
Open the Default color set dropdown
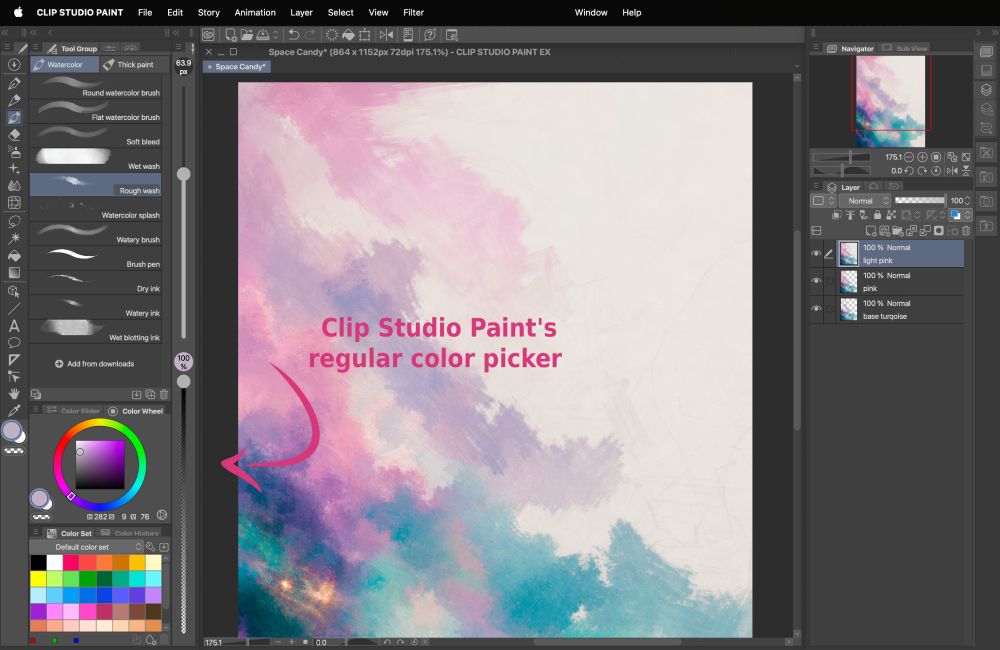[87, 547]
